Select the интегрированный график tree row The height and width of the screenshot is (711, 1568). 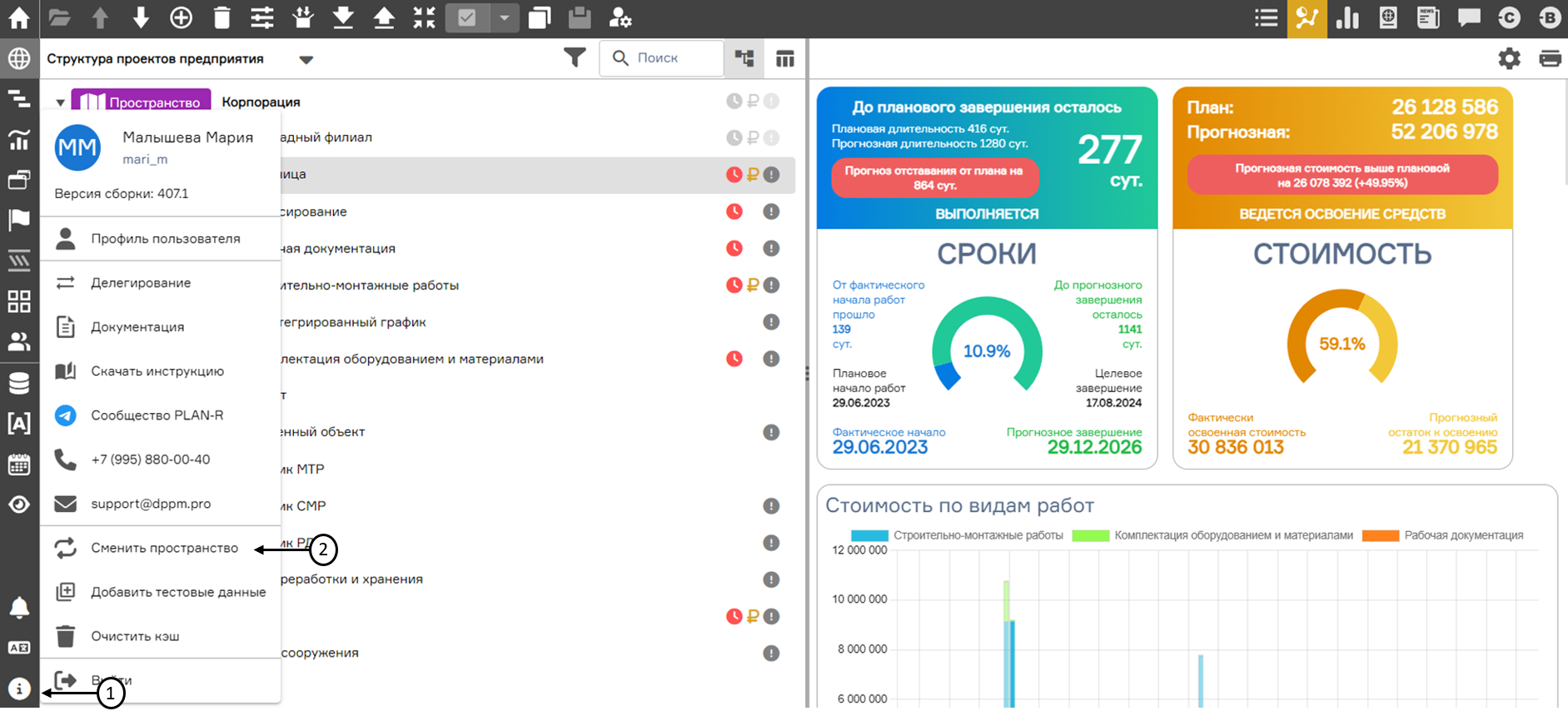coord(537,322)
